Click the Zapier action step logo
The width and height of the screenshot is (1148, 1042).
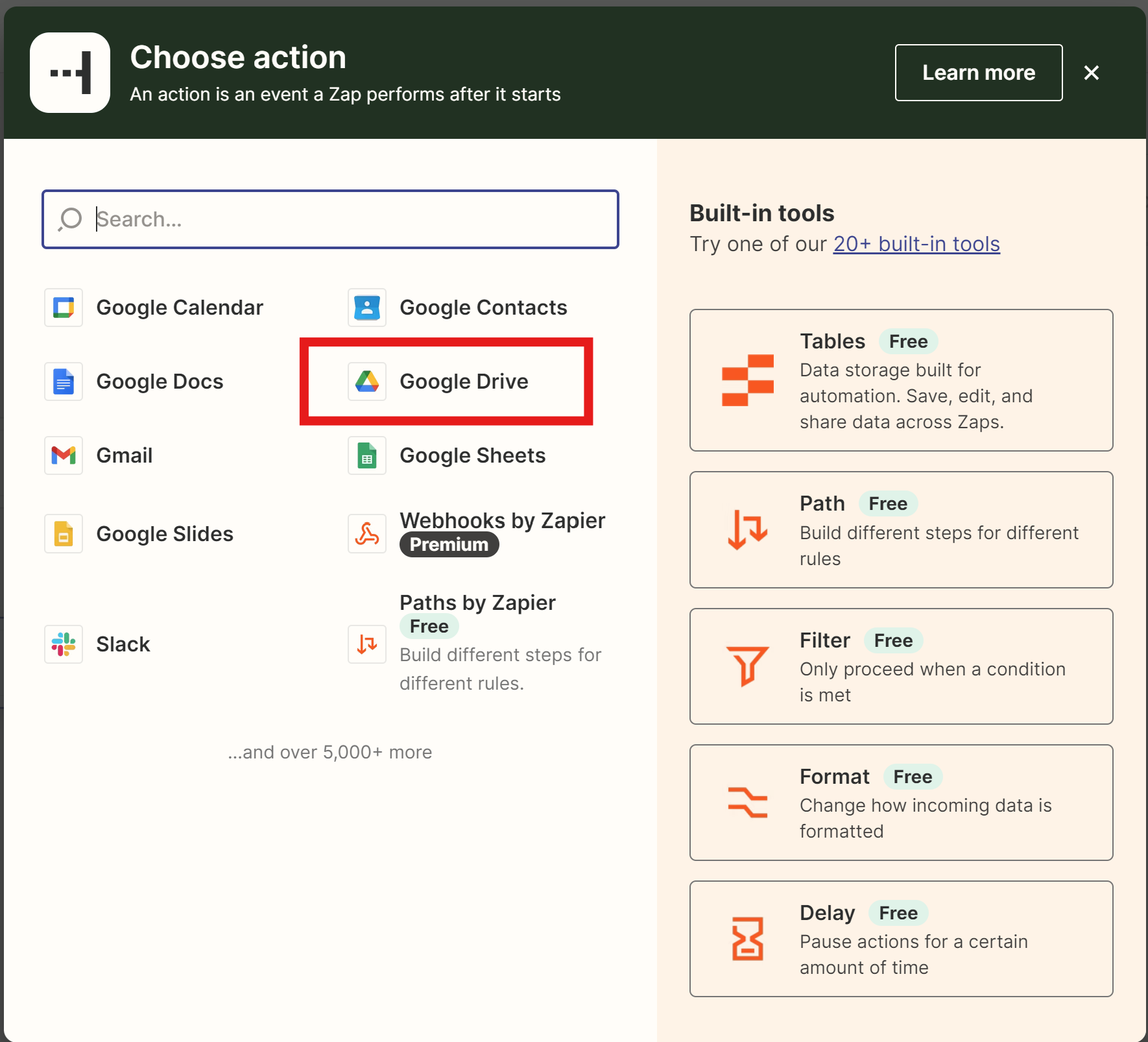[70, 73]
